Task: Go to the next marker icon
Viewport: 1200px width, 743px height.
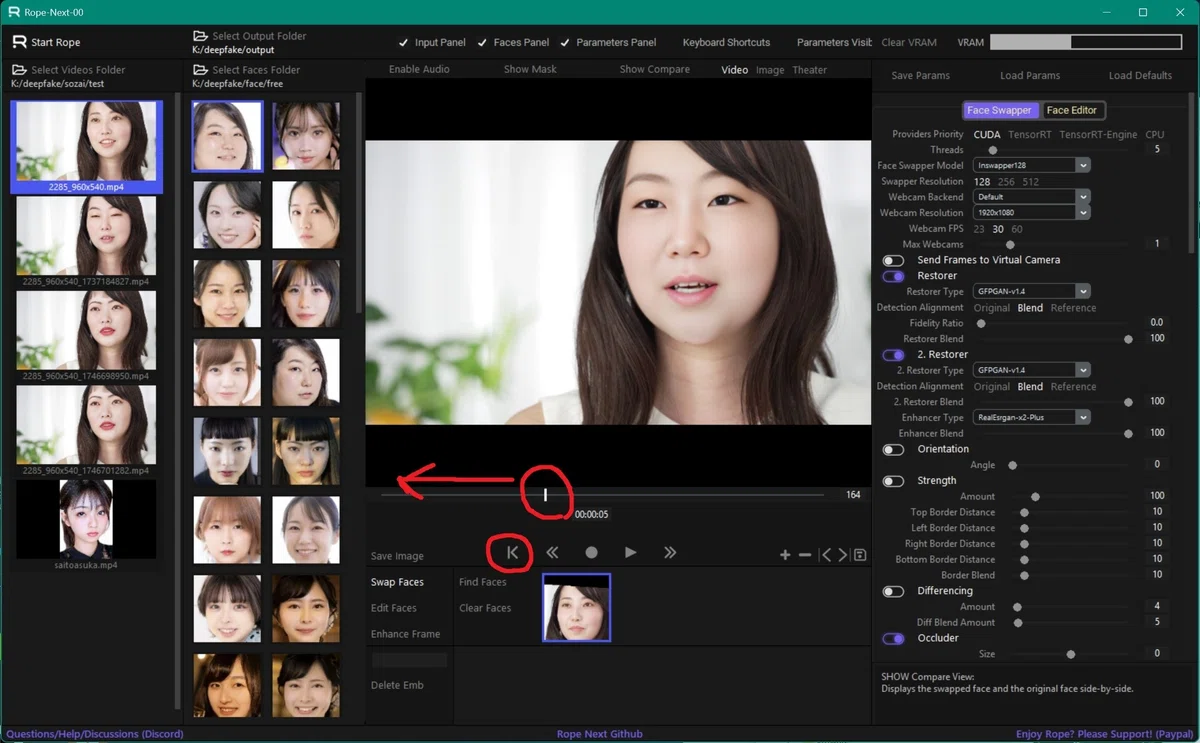Action: click(x=843, y=555)
